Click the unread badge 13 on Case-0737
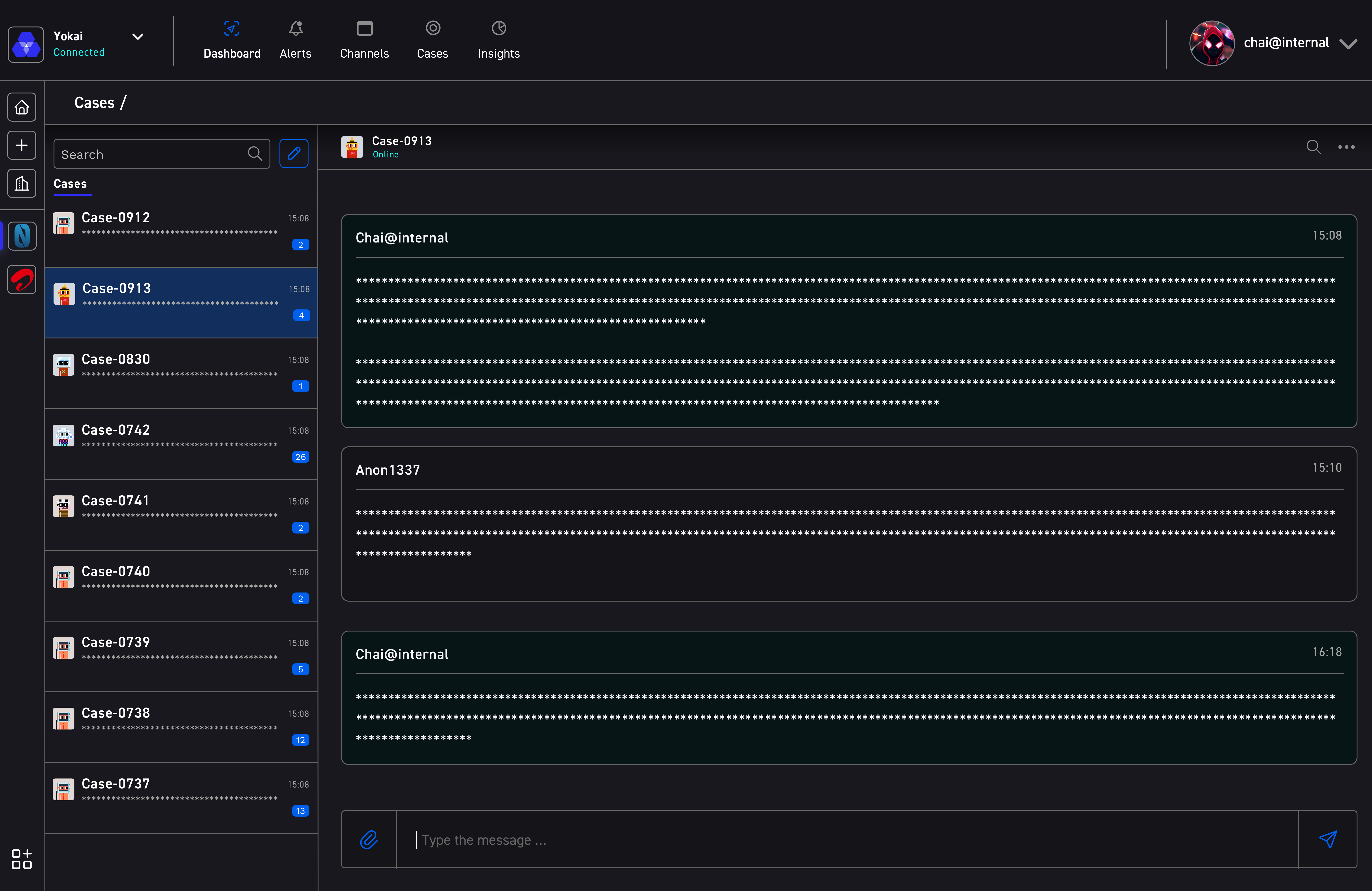Viewport: 1372px width, 891px height. (300, 811)
